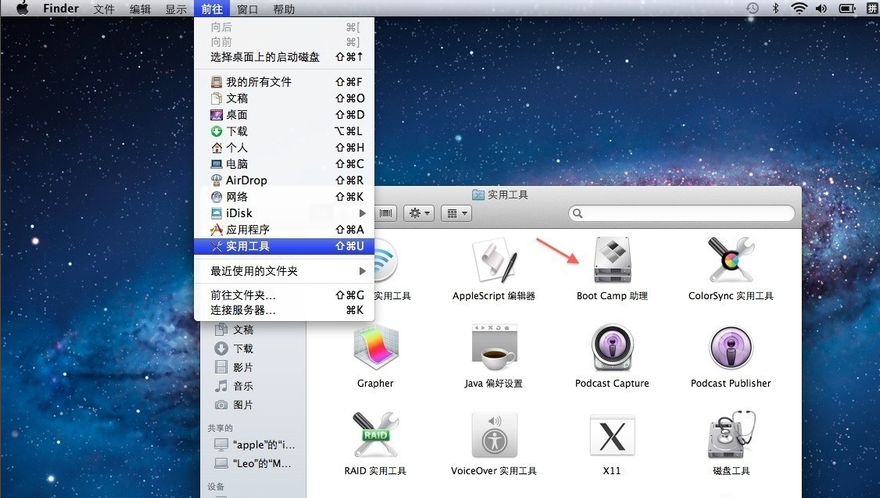Choose 选择桌面上的启动磁盘 entry

click(284, 57)
